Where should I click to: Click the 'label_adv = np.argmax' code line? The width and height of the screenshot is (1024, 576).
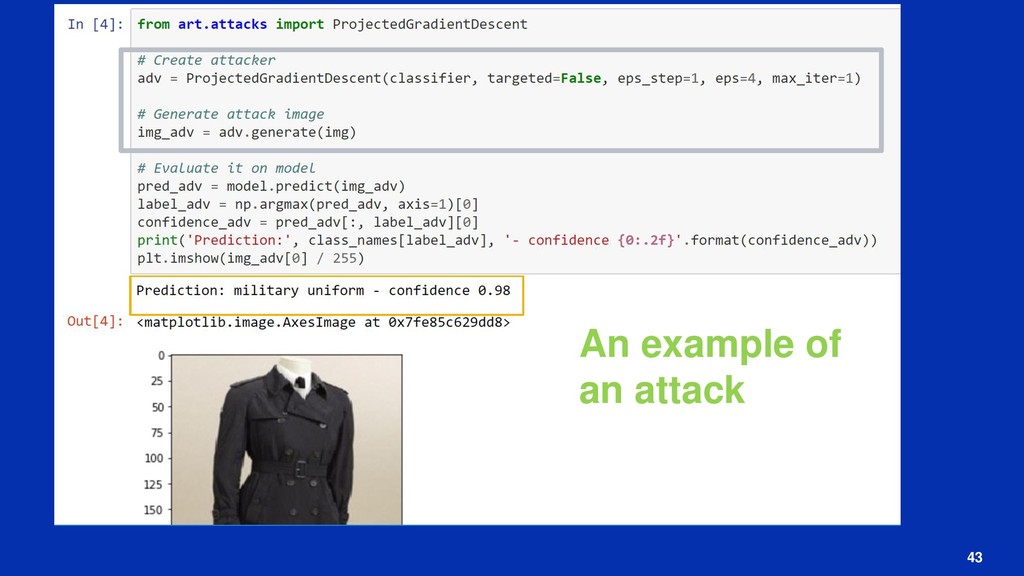point(308,204)
